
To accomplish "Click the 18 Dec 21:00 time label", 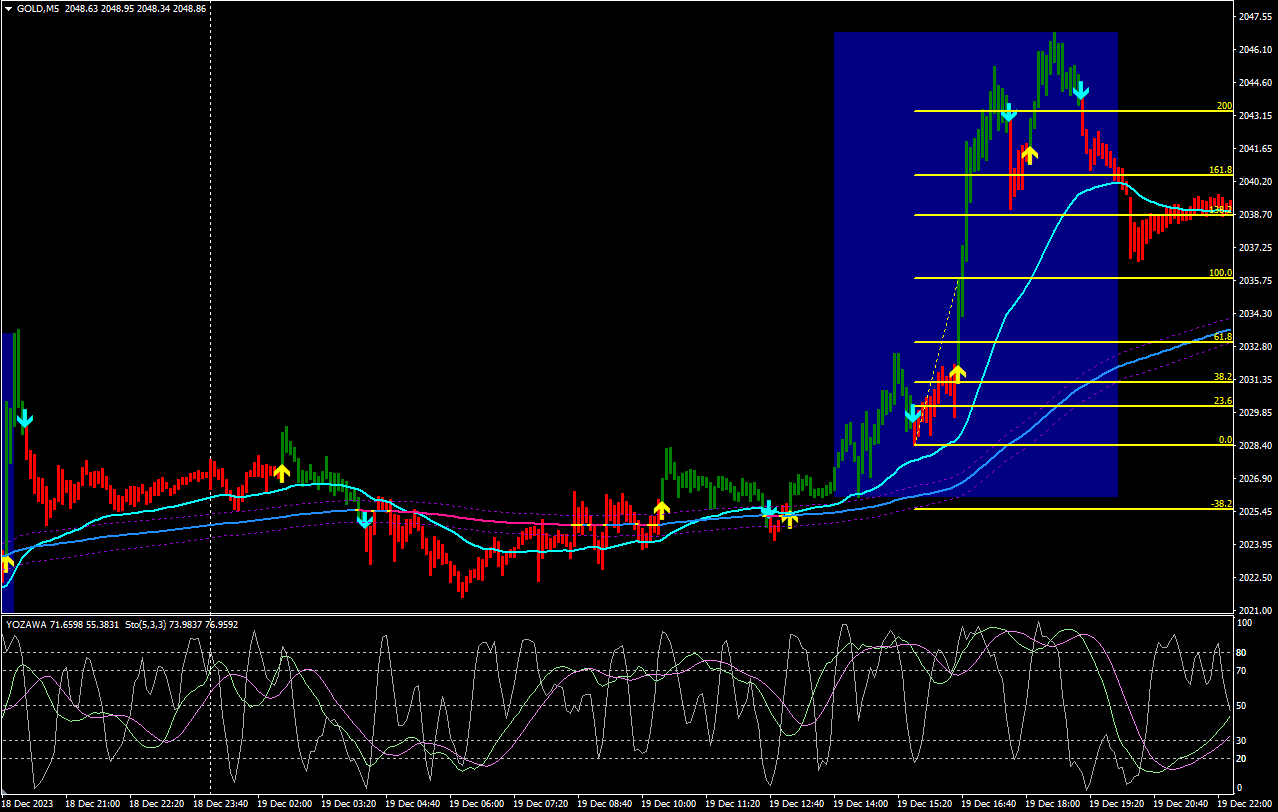I will [x=92, y=803].
